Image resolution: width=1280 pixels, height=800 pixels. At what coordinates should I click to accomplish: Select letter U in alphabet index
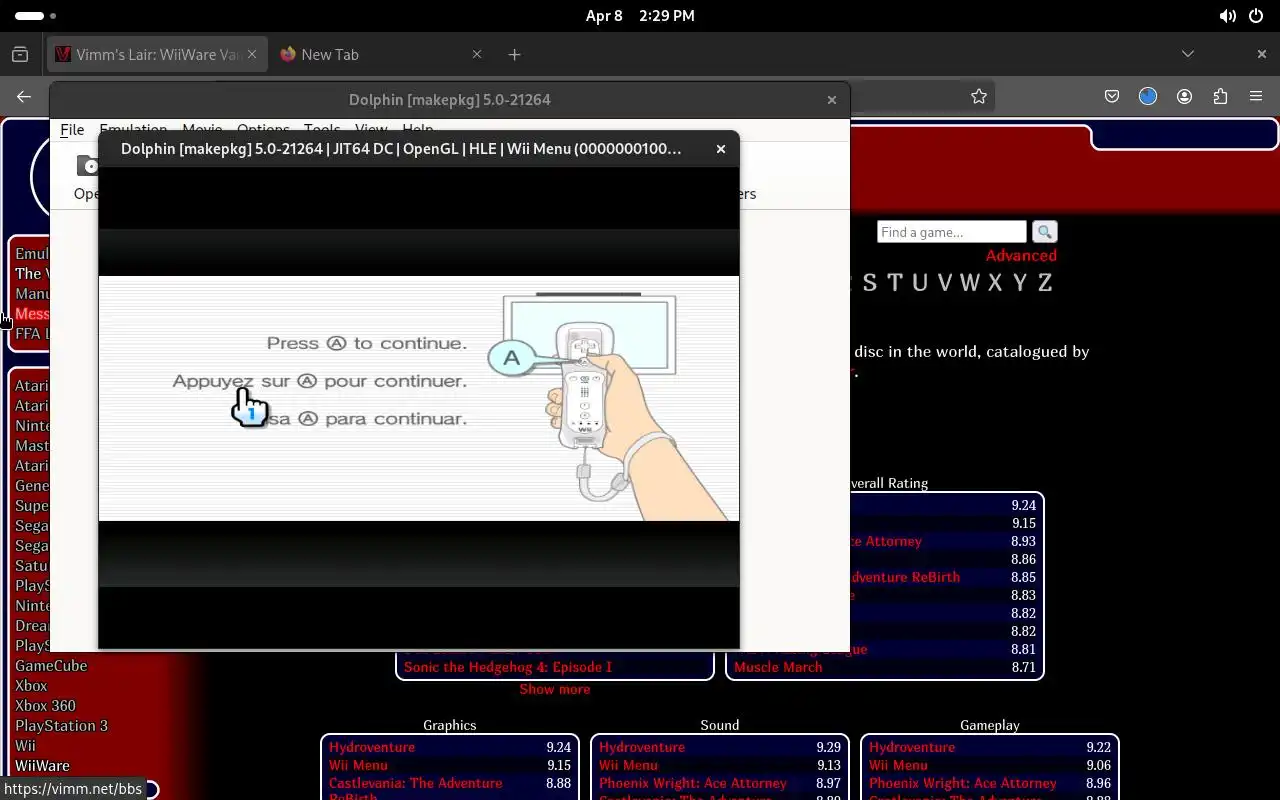[920, 283]
